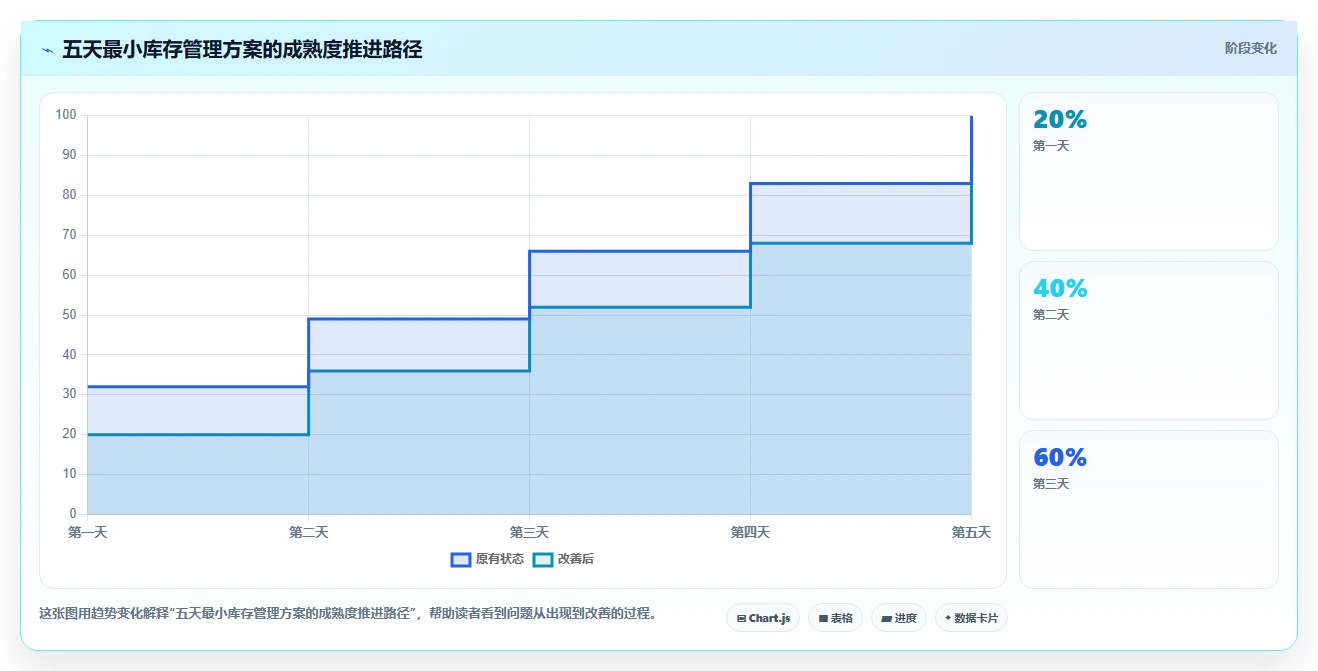Click the 第四天 x-axis label
The height and width of the screenshot is (671, 1318).
coord(750,532)
